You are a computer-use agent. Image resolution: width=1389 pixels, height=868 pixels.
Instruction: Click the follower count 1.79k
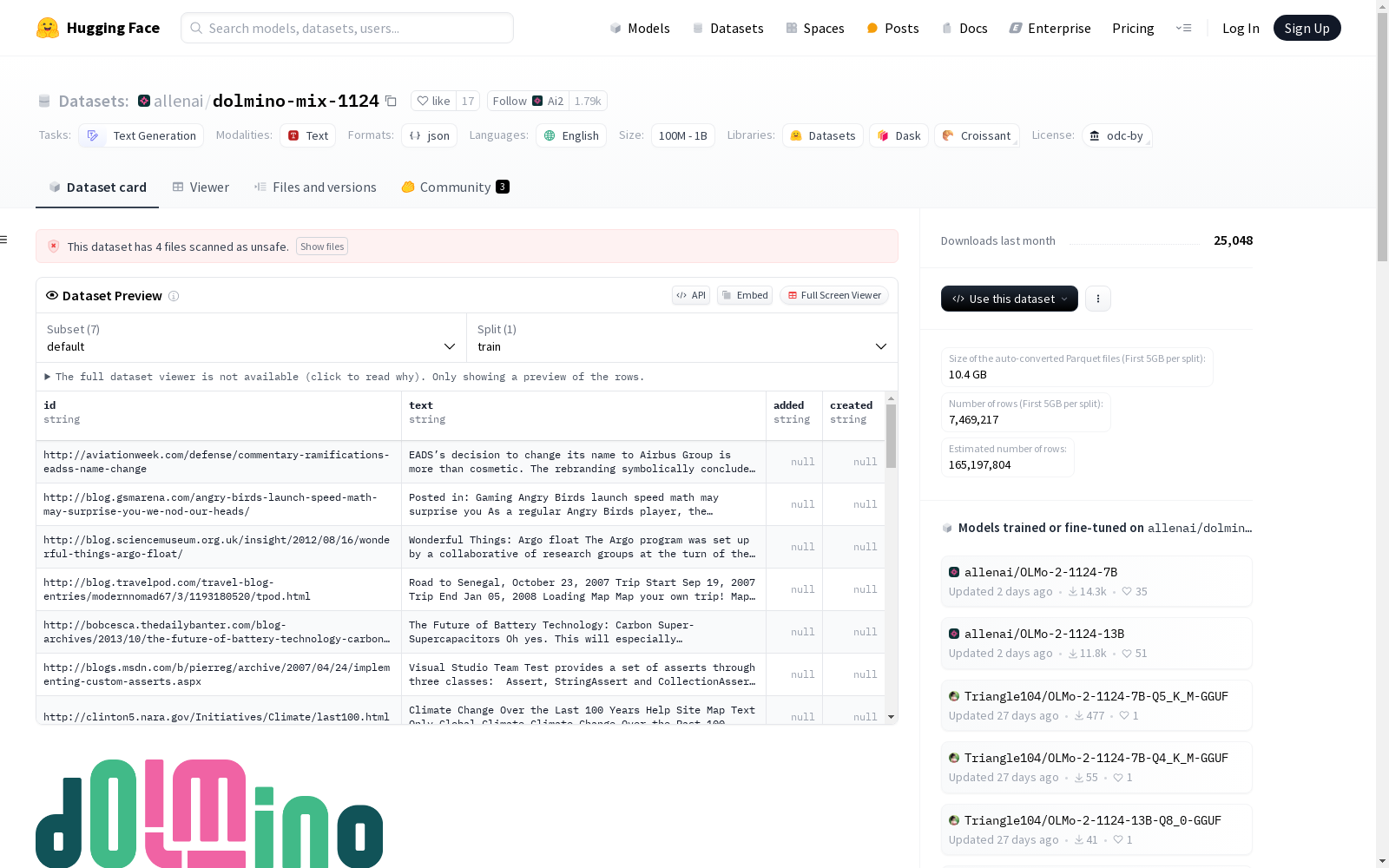coord(588,101)
